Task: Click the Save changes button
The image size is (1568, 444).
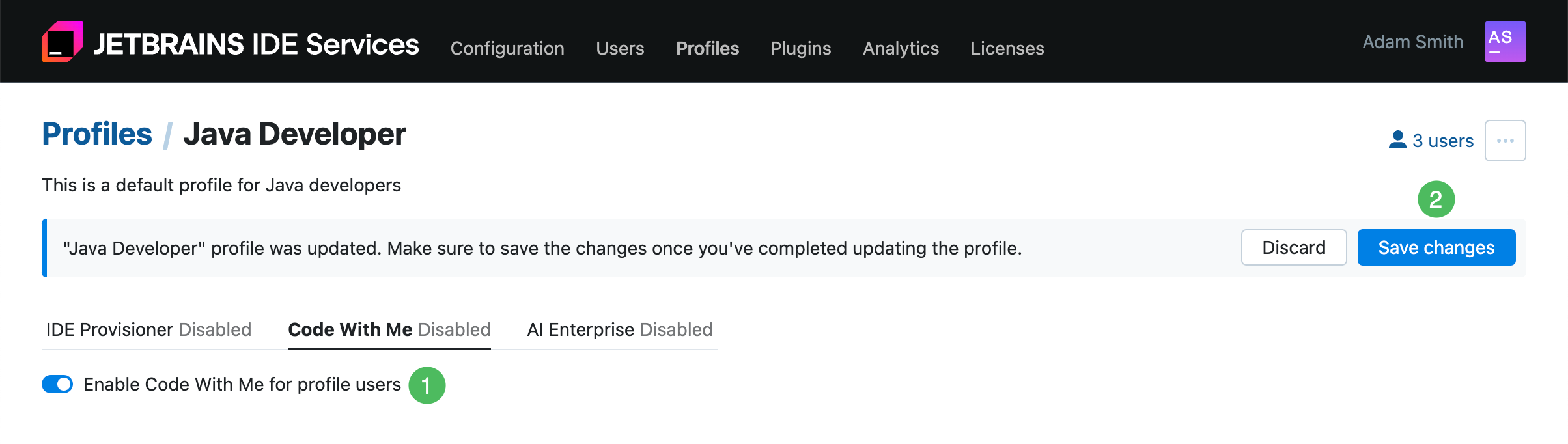Action: [x=1436, y=247]
